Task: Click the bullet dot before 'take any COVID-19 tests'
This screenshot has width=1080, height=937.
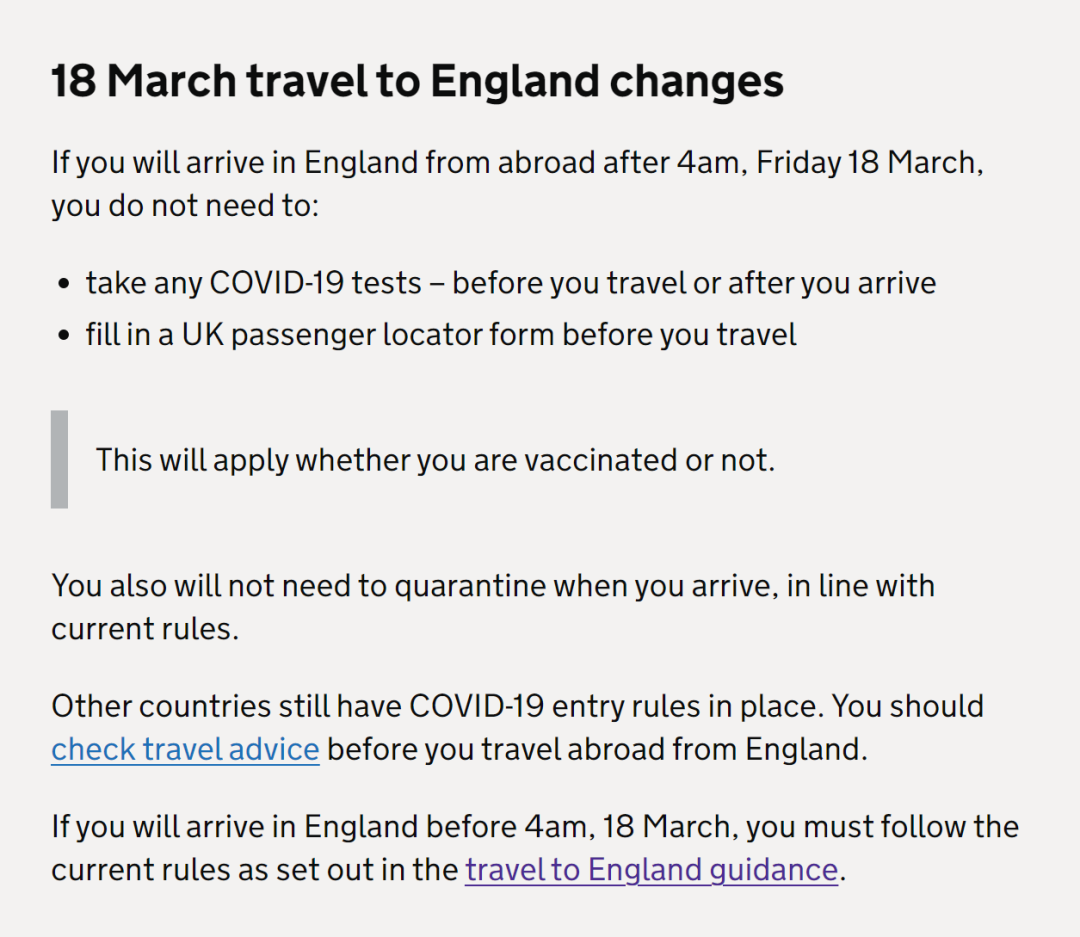Action: pyautogui.click(x=65, y=284)
